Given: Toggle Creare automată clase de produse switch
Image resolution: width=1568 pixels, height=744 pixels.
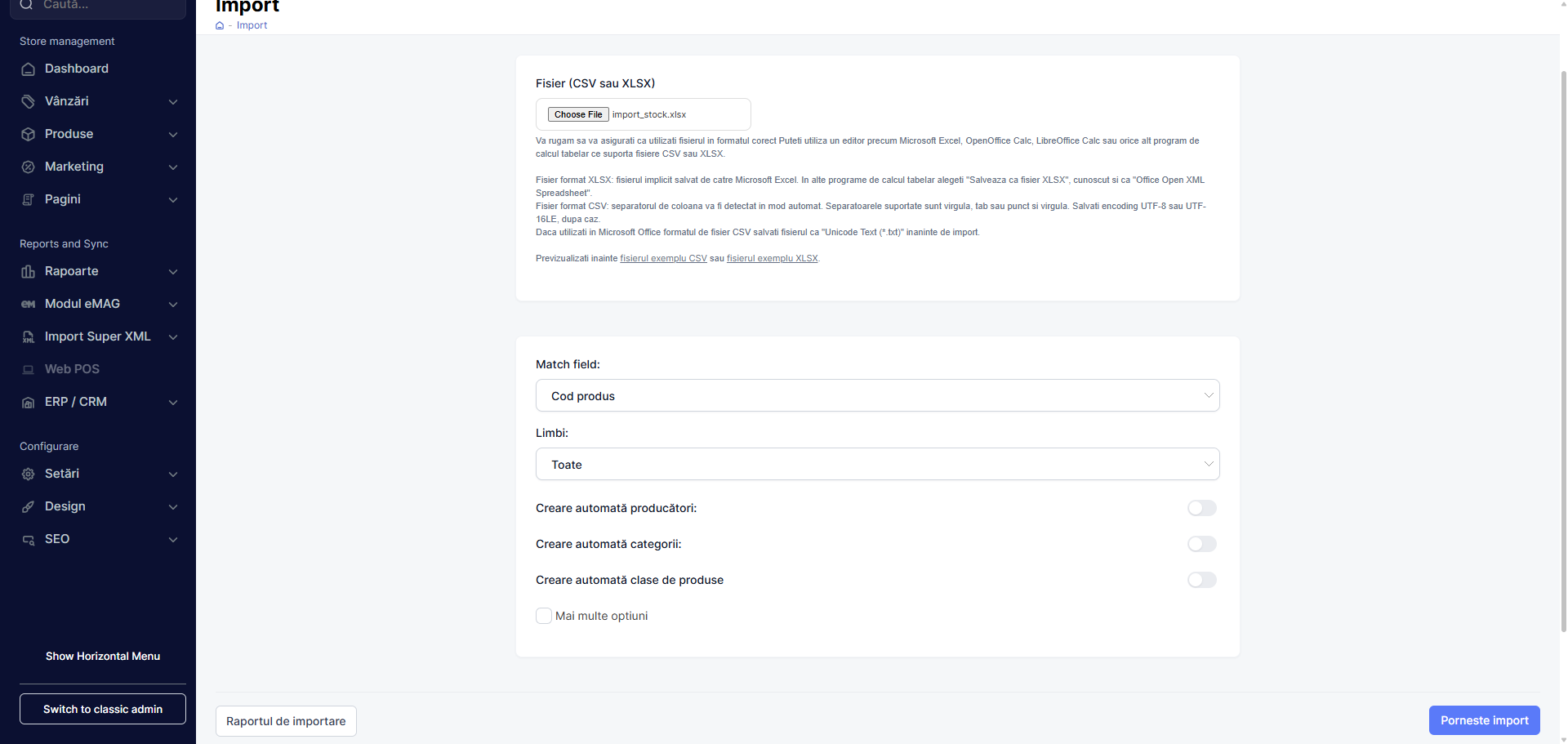Looking at the screenshot, I should 1202,580.
